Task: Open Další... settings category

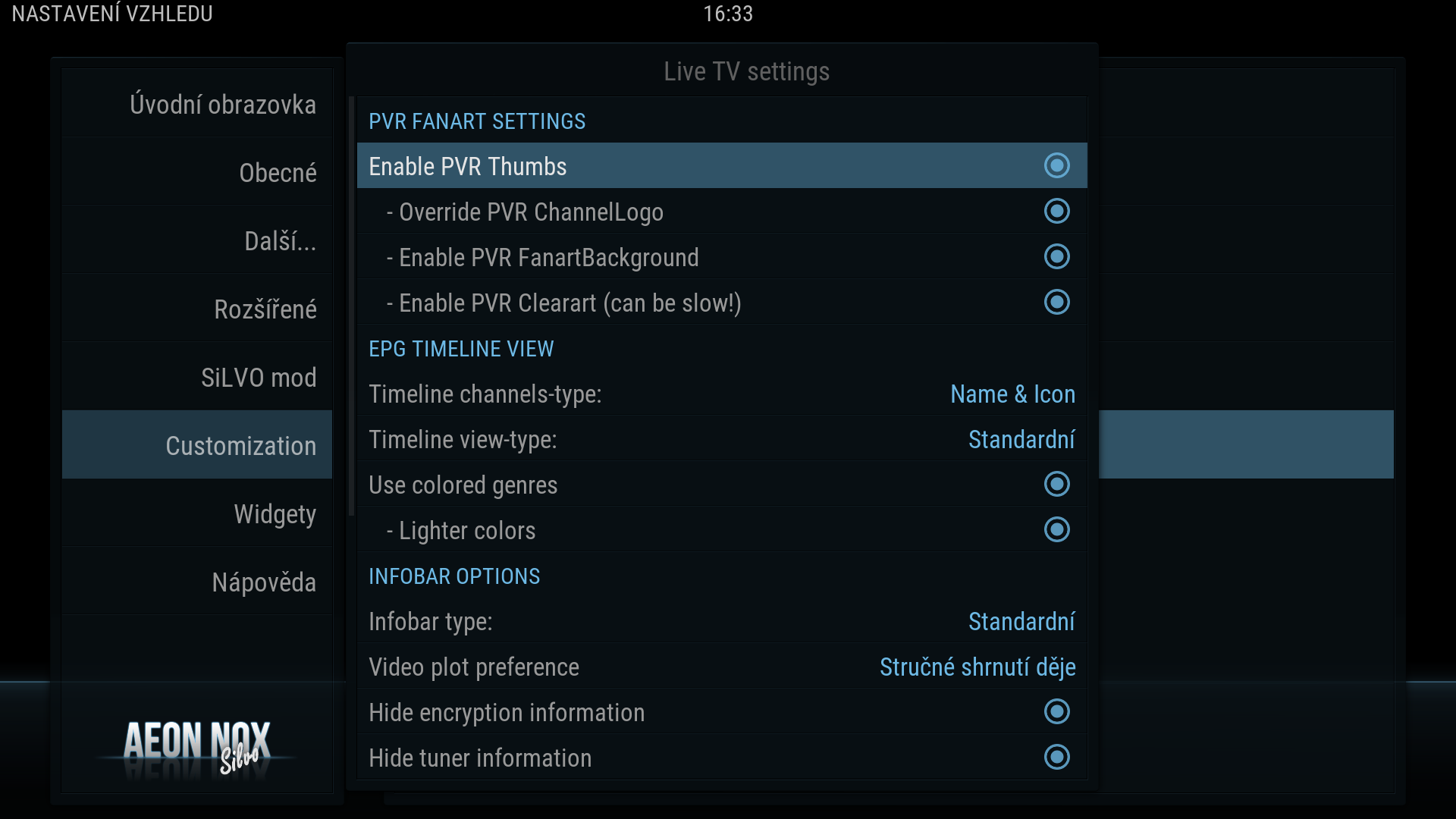Action: coord(280,241)
